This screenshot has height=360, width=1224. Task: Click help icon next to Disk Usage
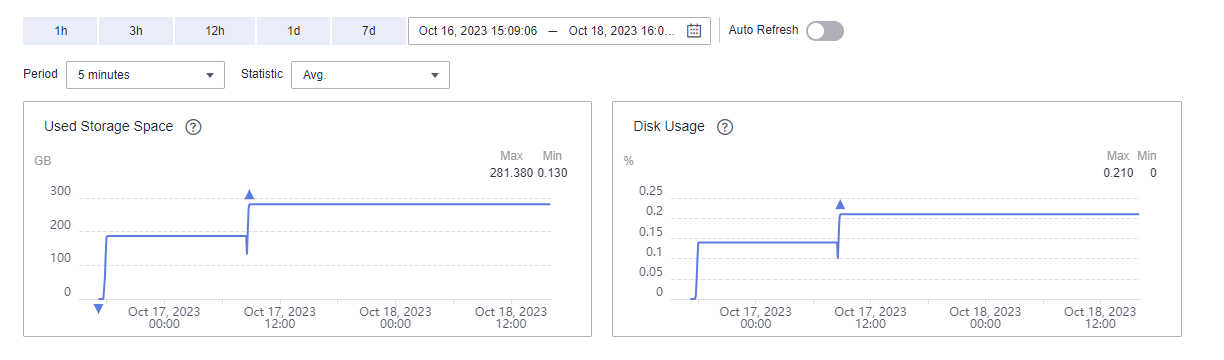coord(726,127)
